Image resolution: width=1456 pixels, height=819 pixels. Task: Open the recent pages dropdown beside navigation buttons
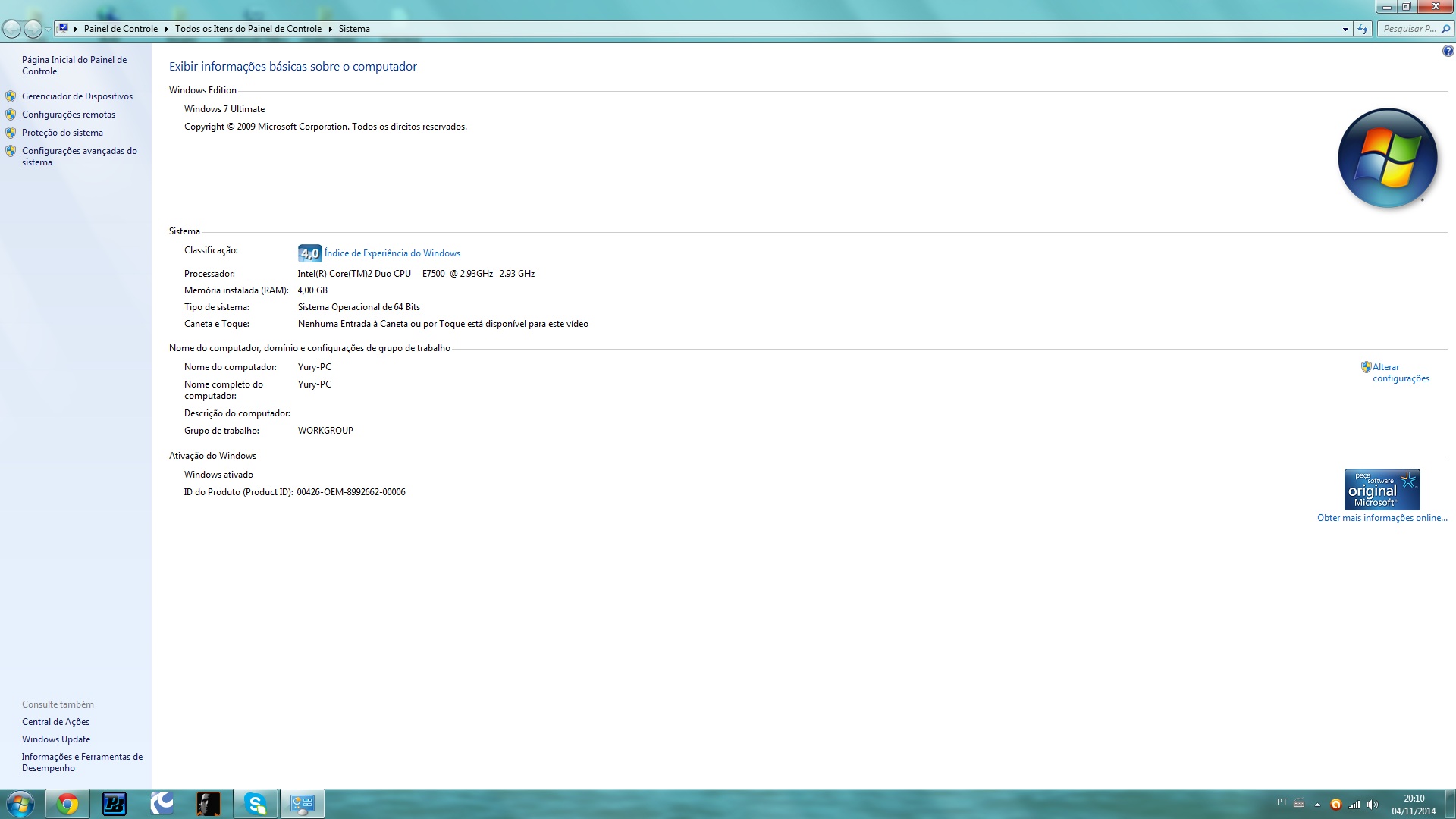pos(48,29)
